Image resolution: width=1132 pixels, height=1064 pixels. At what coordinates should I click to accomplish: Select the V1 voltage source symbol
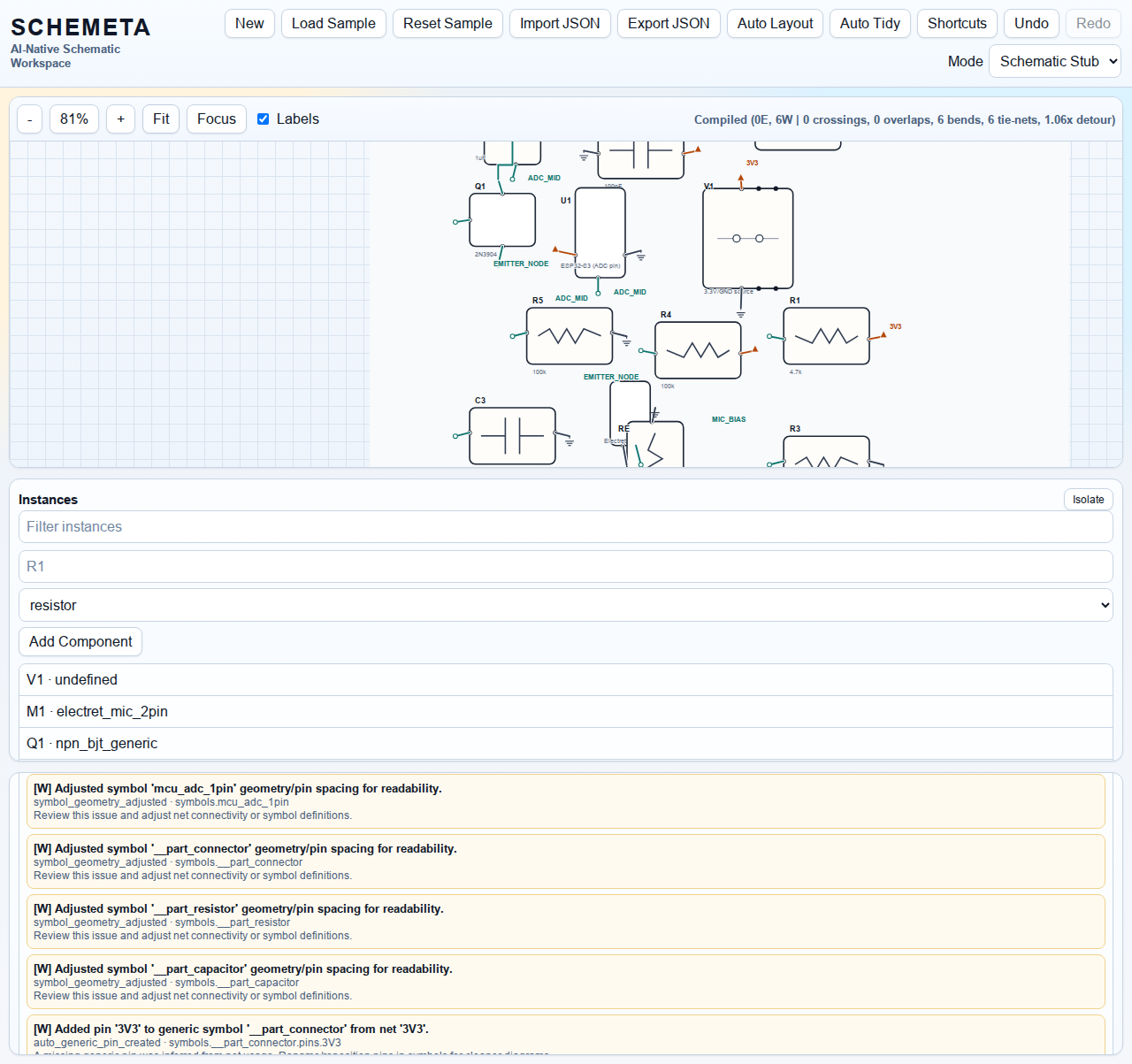click(747, 239)
